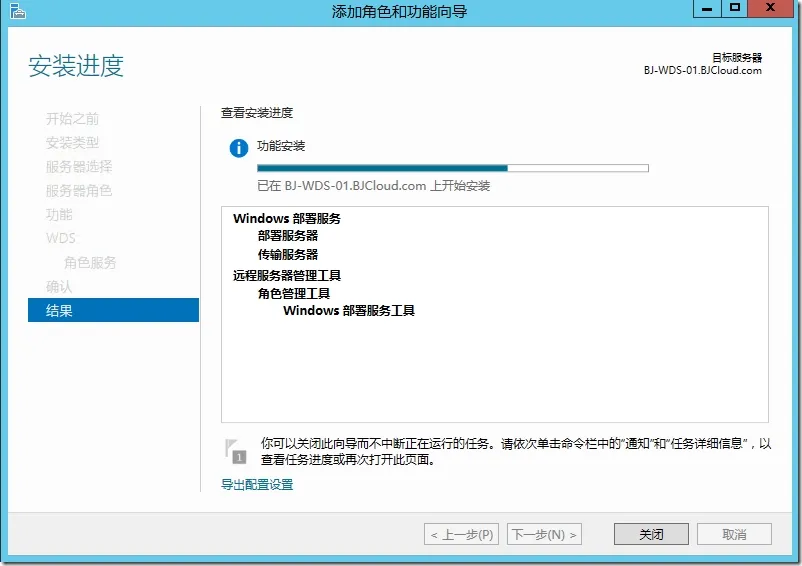
Task: Select the 服务器选择 step in the sidebar
Action: (x=79, y=167)
